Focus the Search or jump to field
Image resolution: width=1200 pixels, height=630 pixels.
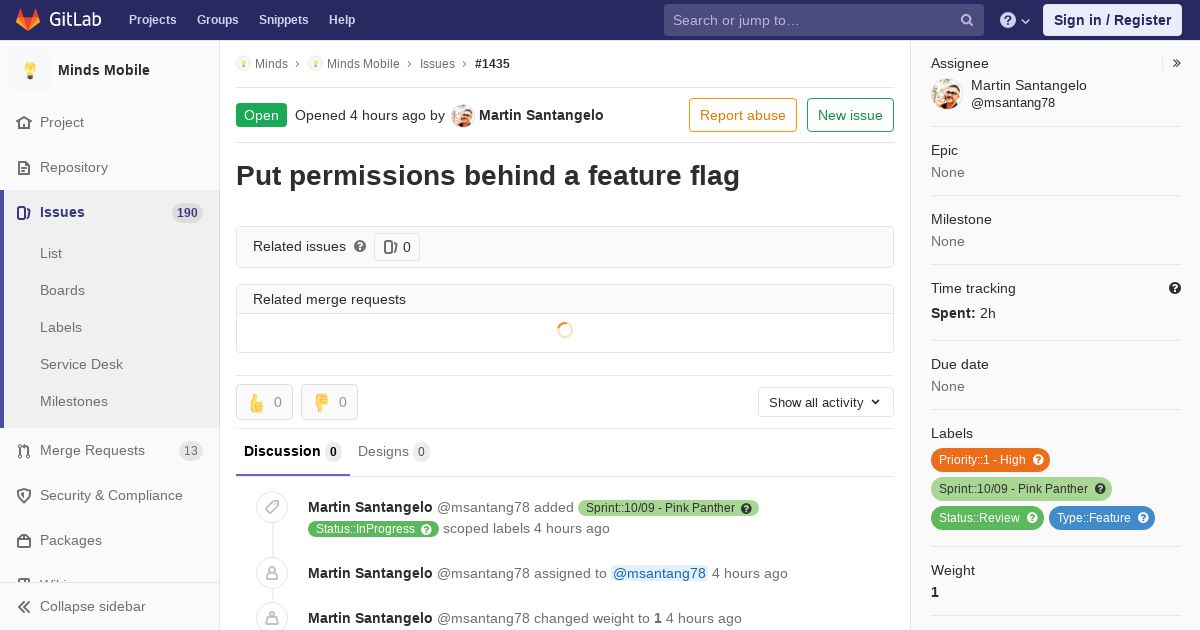(815, 20)
